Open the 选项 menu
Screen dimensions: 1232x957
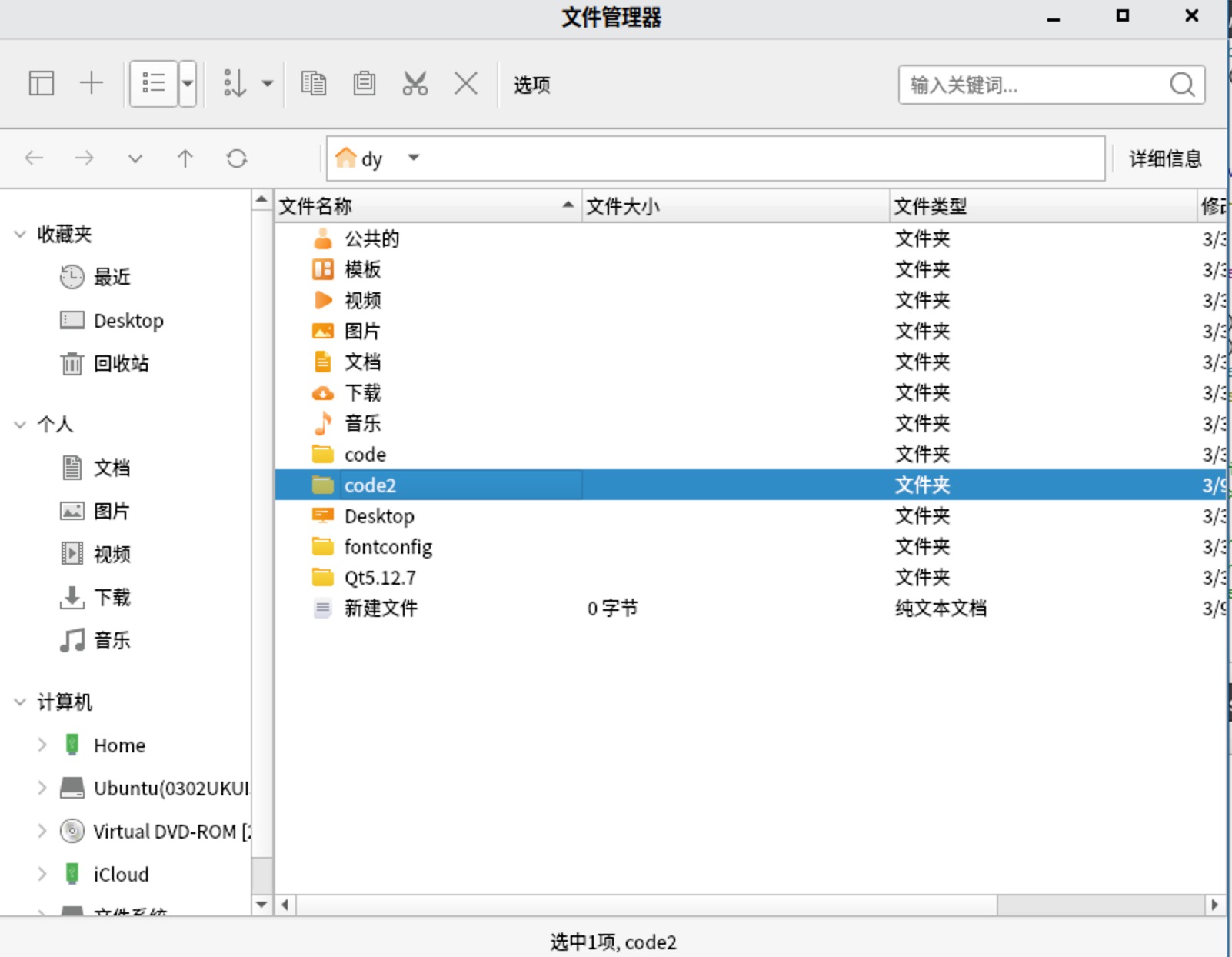[x=531, y=85]
